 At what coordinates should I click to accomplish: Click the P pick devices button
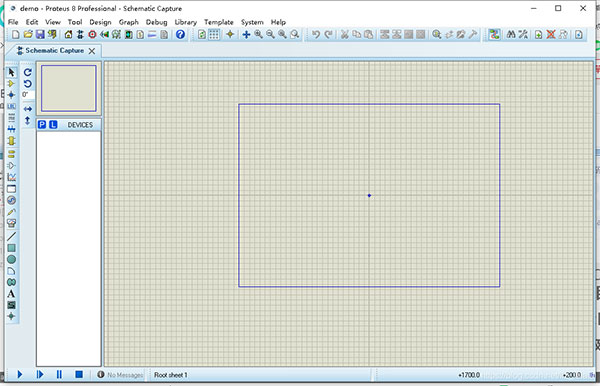click(42, 125)
